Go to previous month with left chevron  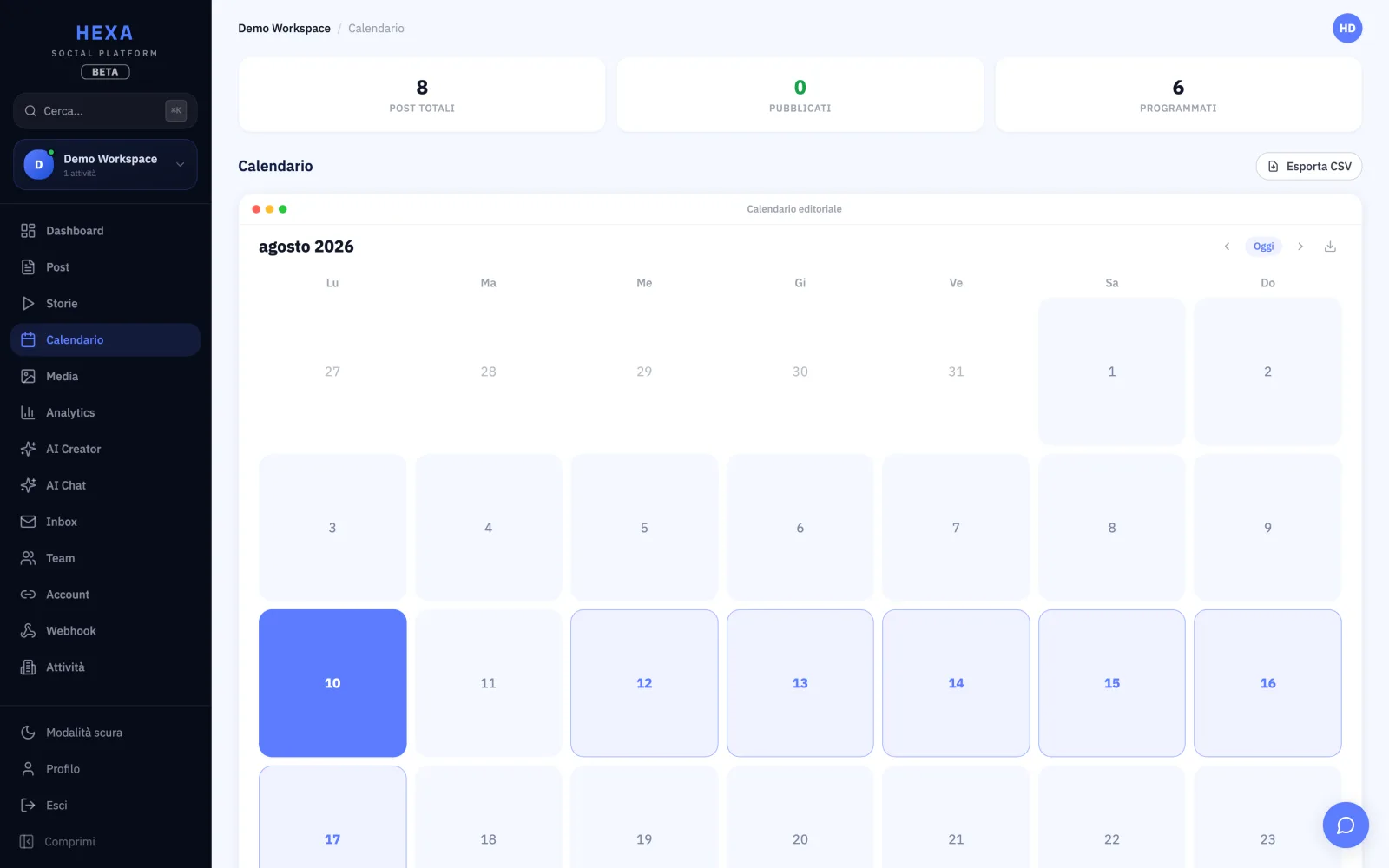1227,247
